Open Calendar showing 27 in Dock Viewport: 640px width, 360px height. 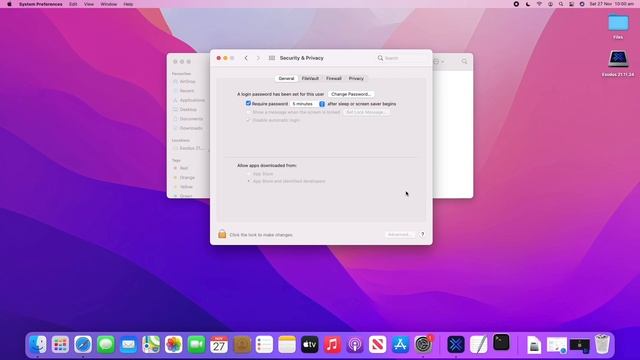point(219,344)
